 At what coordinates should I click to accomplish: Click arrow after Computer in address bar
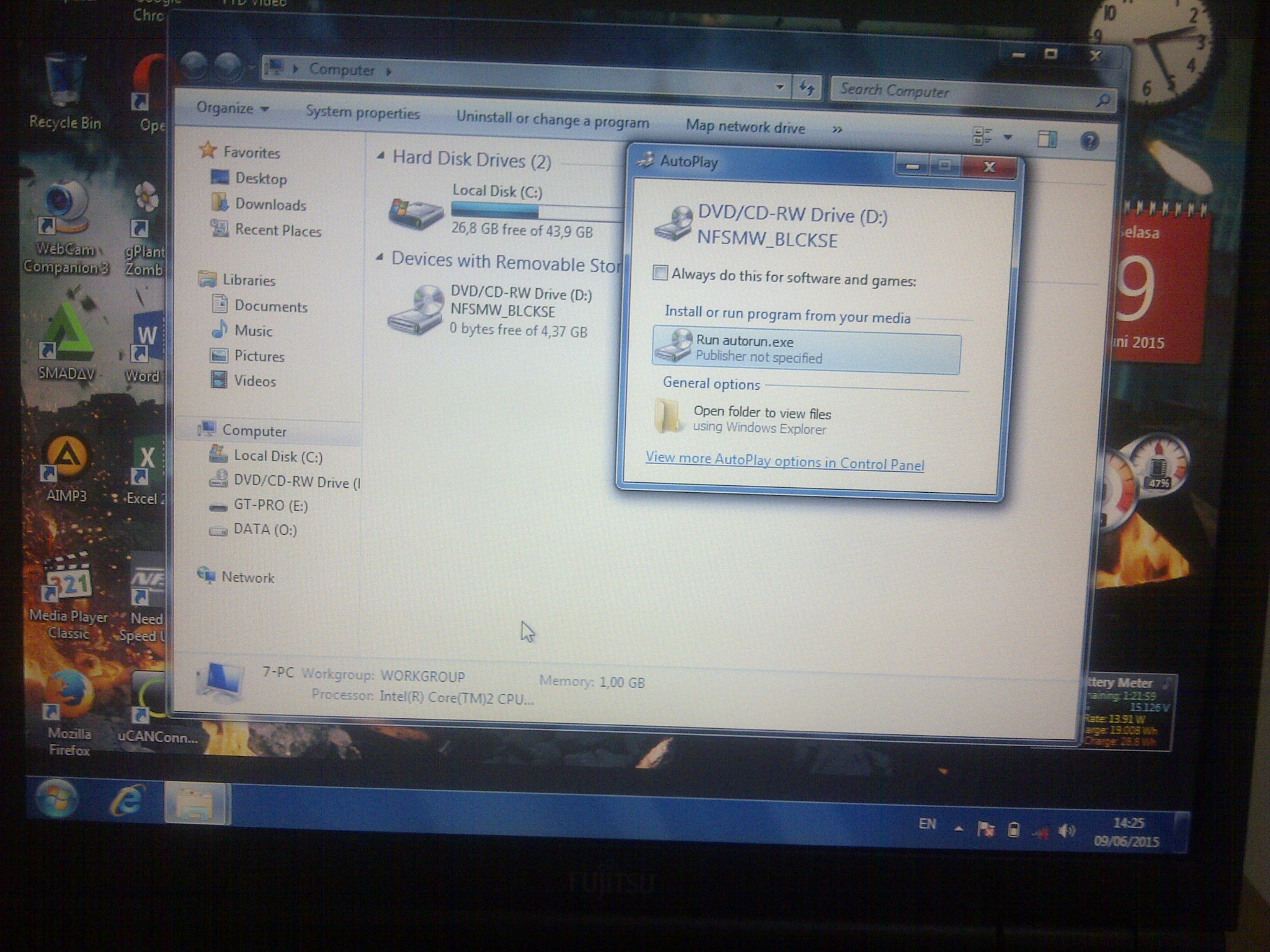click(389, 71)
